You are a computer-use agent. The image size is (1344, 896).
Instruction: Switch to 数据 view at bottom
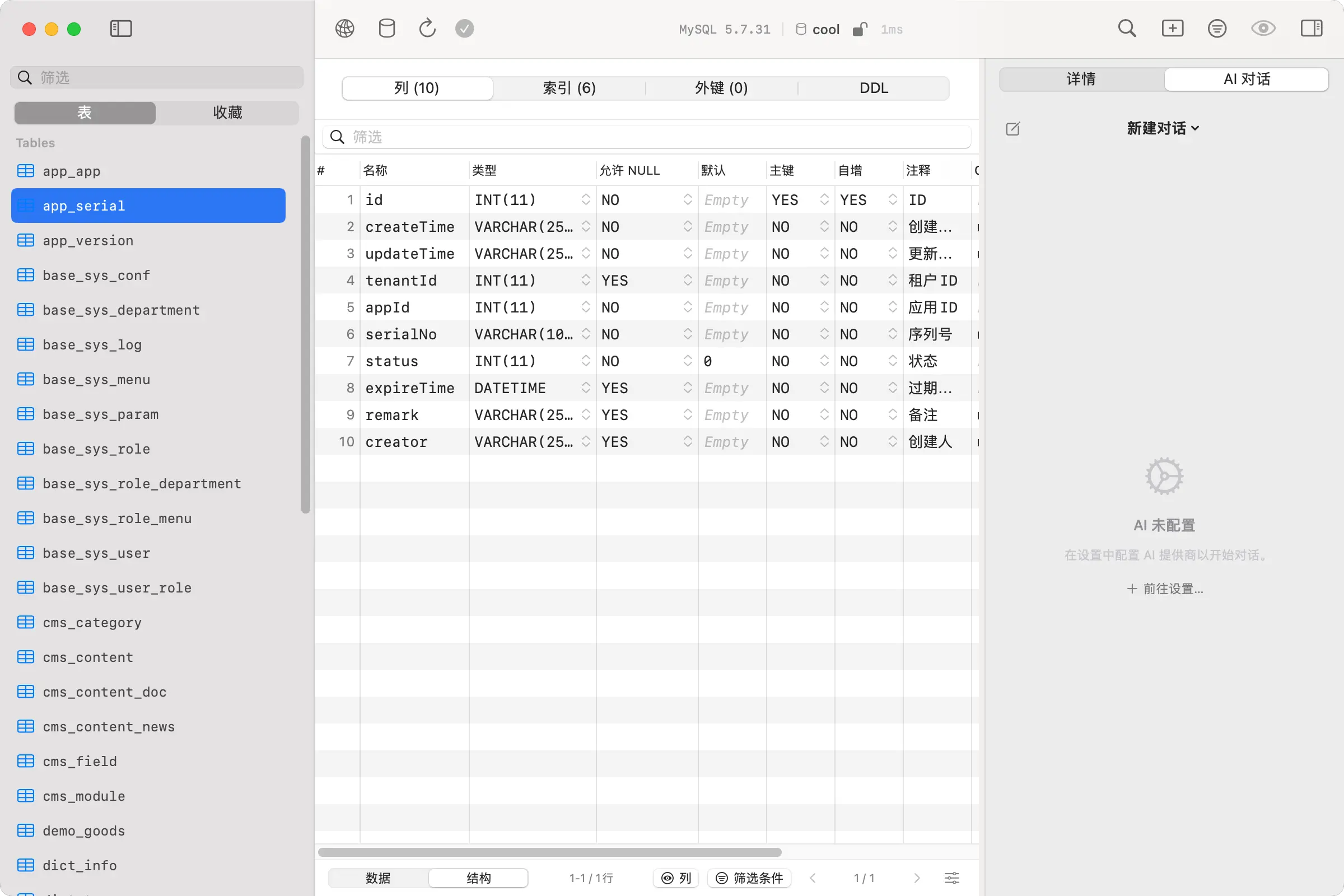(x=379, y=878)
